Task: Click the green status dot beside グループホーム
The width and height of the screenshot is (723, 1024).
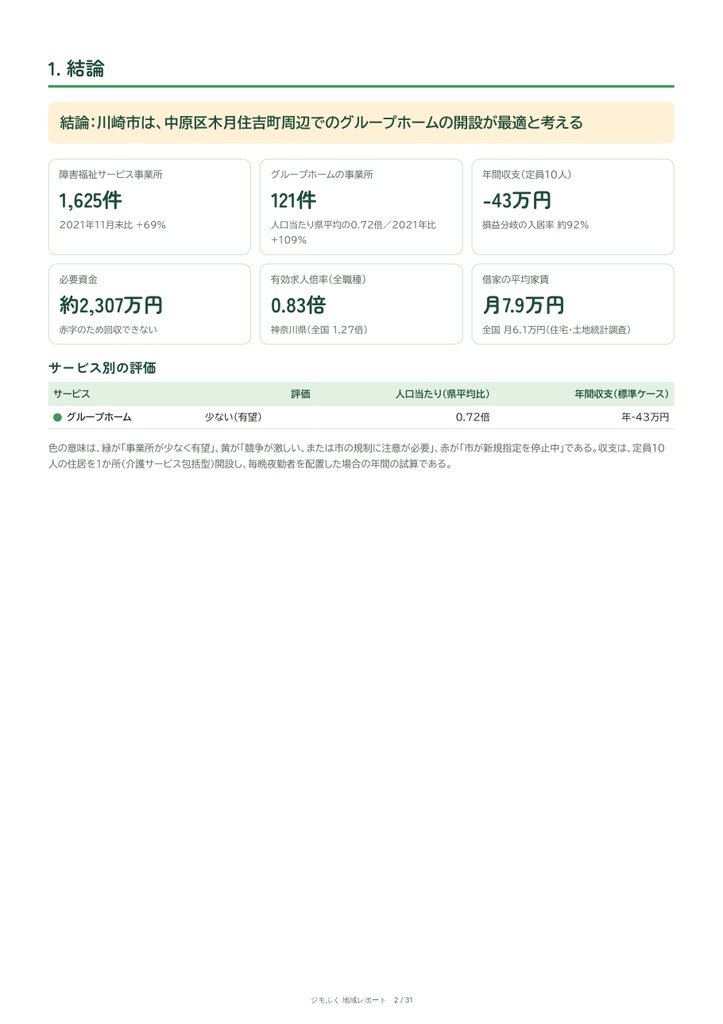Action: [57, 417]
